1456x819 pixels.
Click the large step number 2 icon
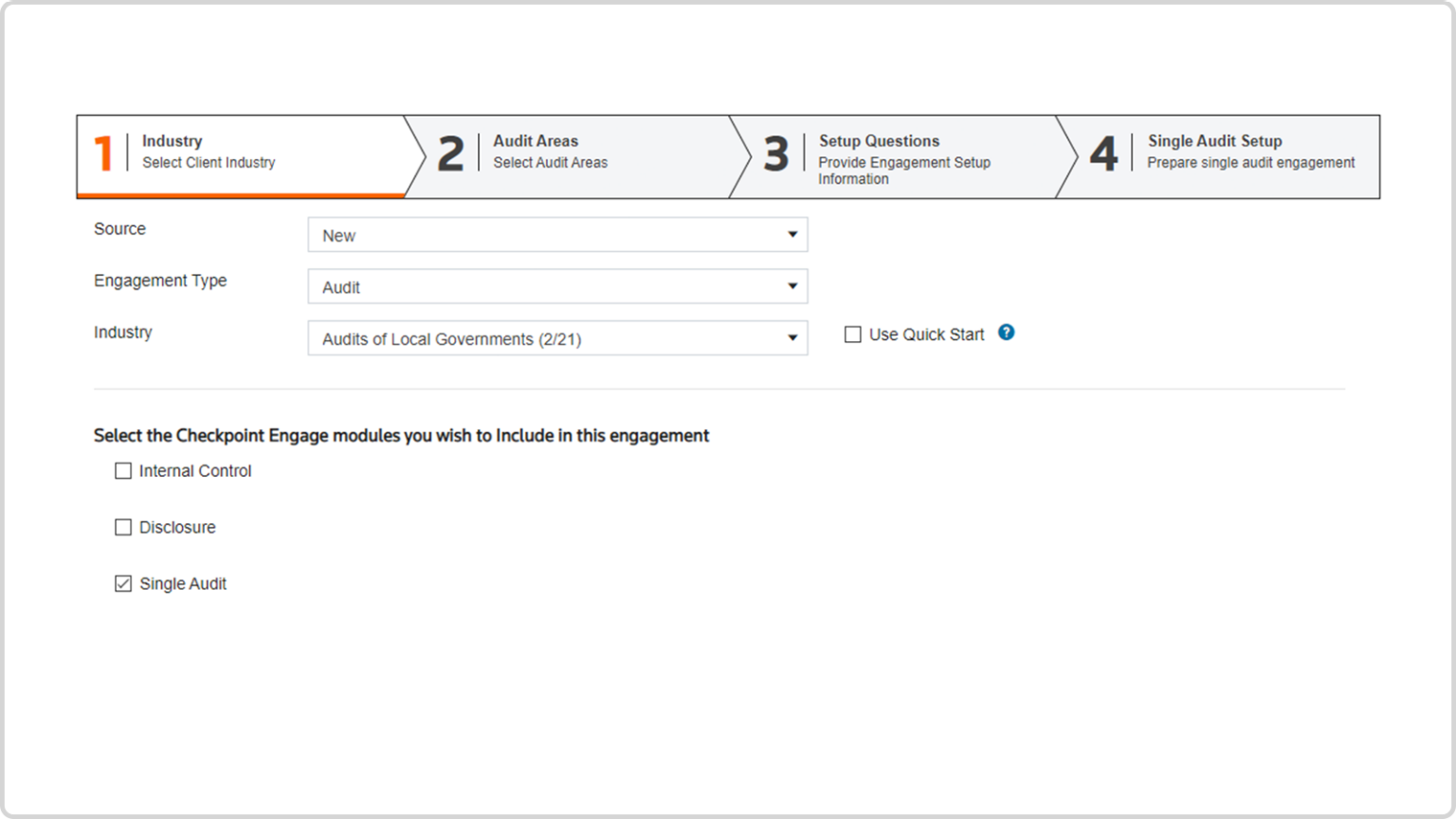tap(451, 154)
